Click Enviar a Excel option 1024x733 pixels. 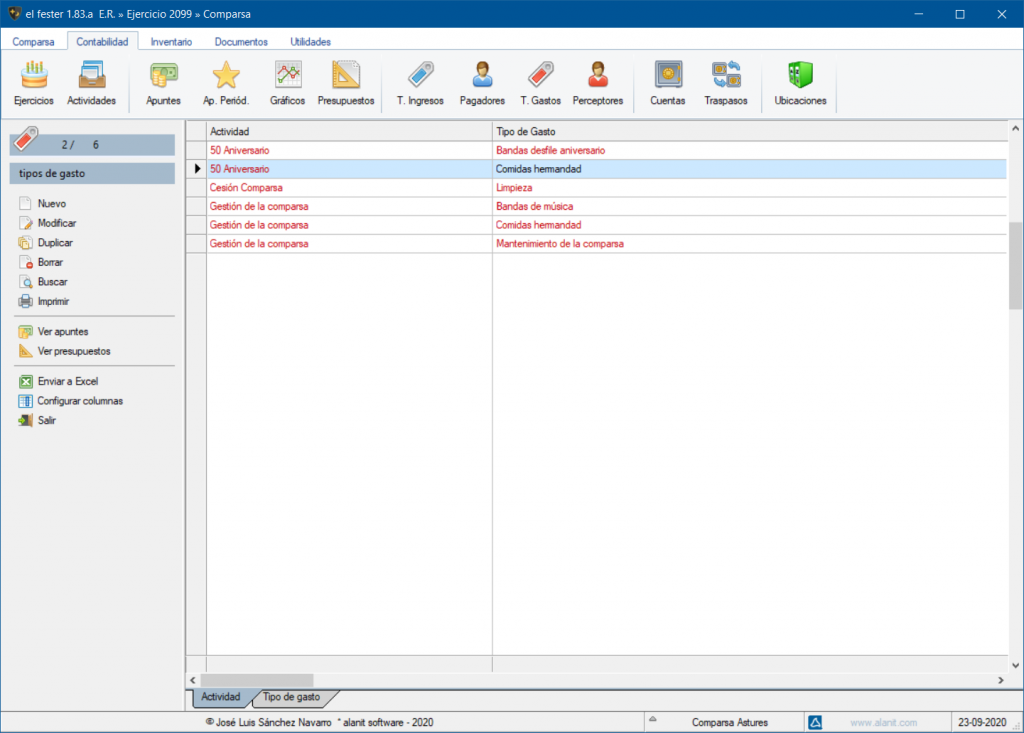67,381
